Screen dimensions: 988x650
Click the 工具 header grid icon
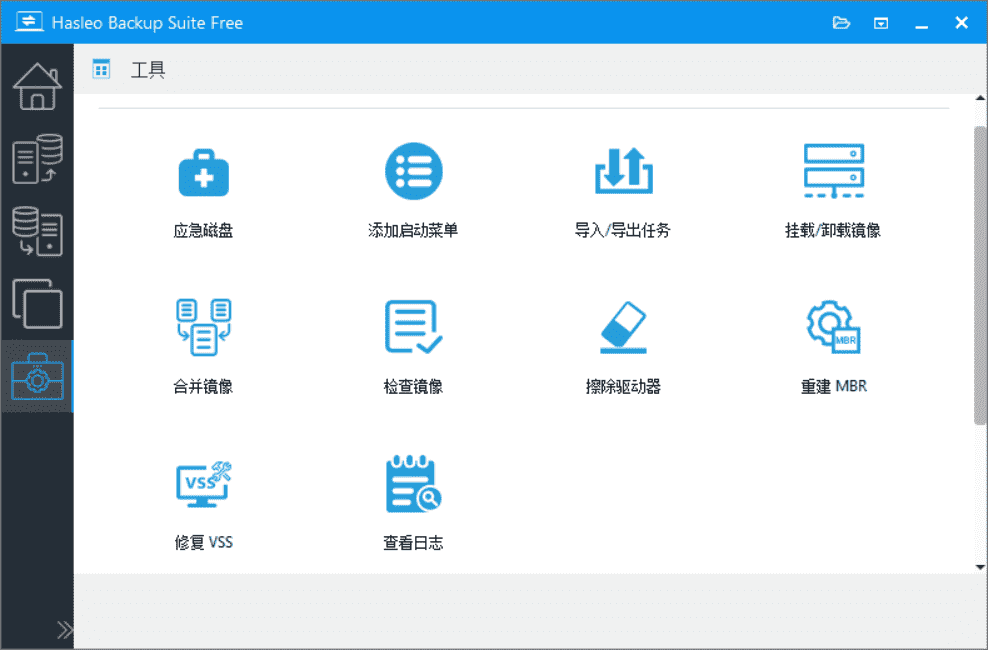(101, 69)
